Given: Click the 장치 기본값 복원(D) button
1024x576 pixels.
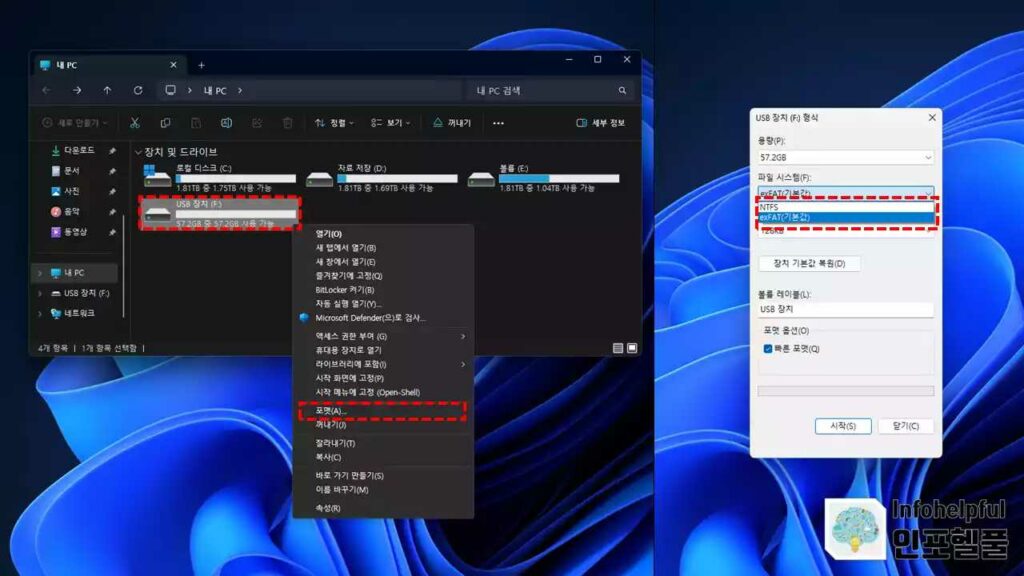Looking at the screenshot, I should pyautogui.click(x=809, y=263).
